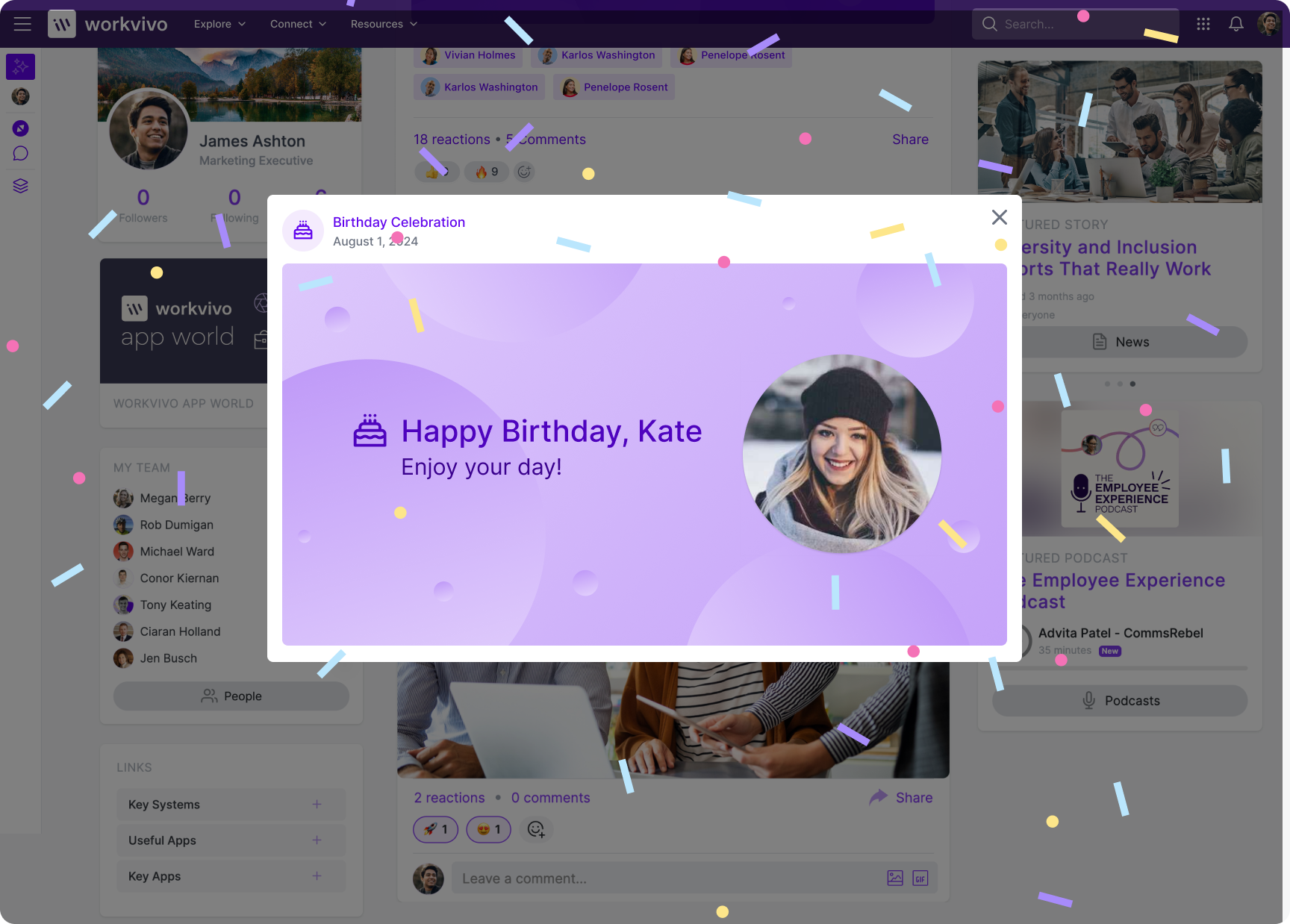View the 0 comments link
Screen dimensions: 1290x924
[x=551, y=798]
